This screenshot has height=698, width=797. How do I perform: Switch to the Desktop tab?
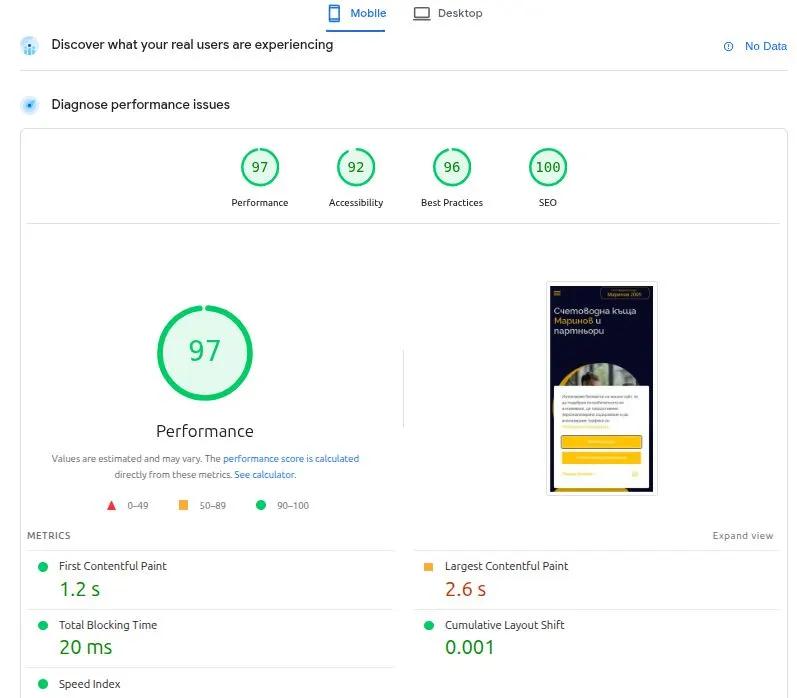tap(448, 14)
